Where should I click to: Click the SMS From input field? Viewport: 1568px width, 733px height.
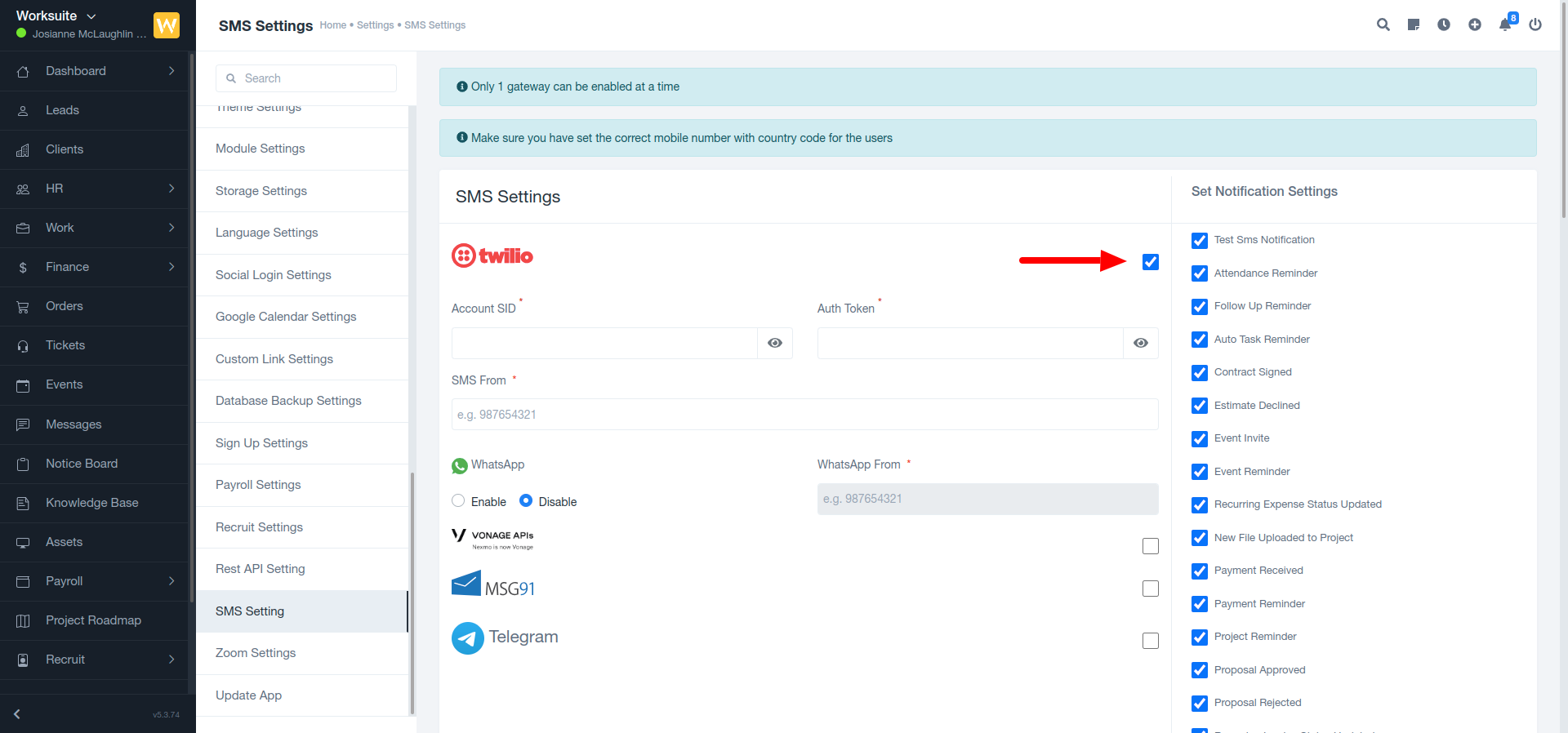tap(804, 414)
